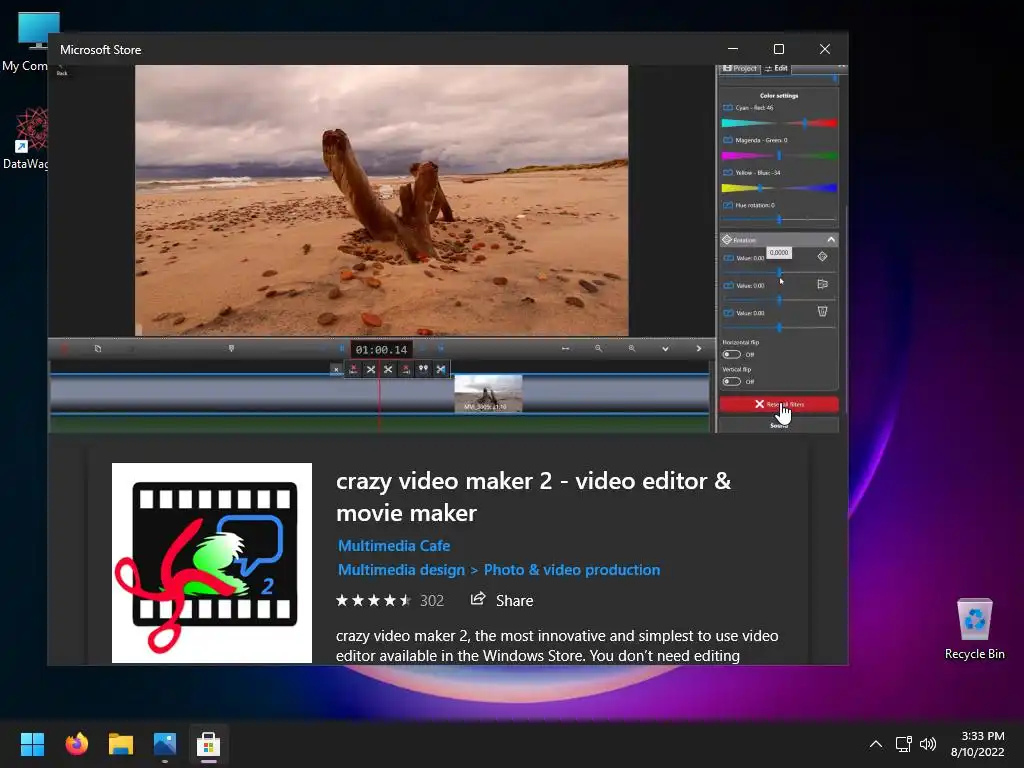Click the 0,0000 rotation value field
The width and height of the screenshot is (1024, 768).
click(778, 253)
